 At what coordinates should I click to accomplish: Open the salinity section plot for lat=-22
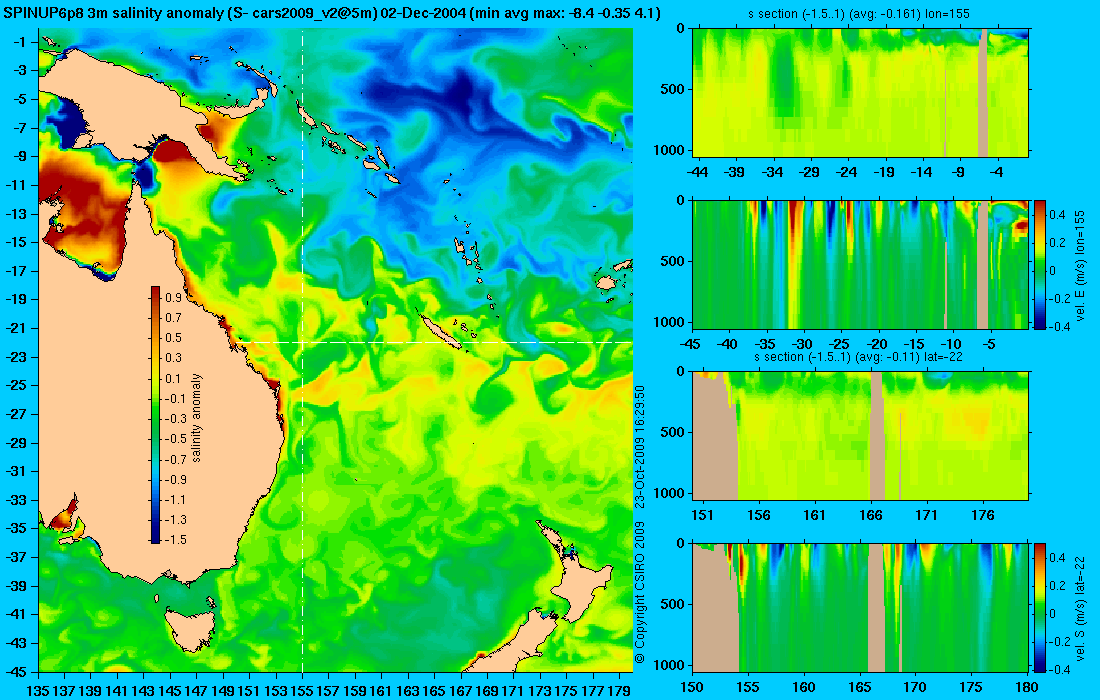pyautogui.click(x=861, y=436)
